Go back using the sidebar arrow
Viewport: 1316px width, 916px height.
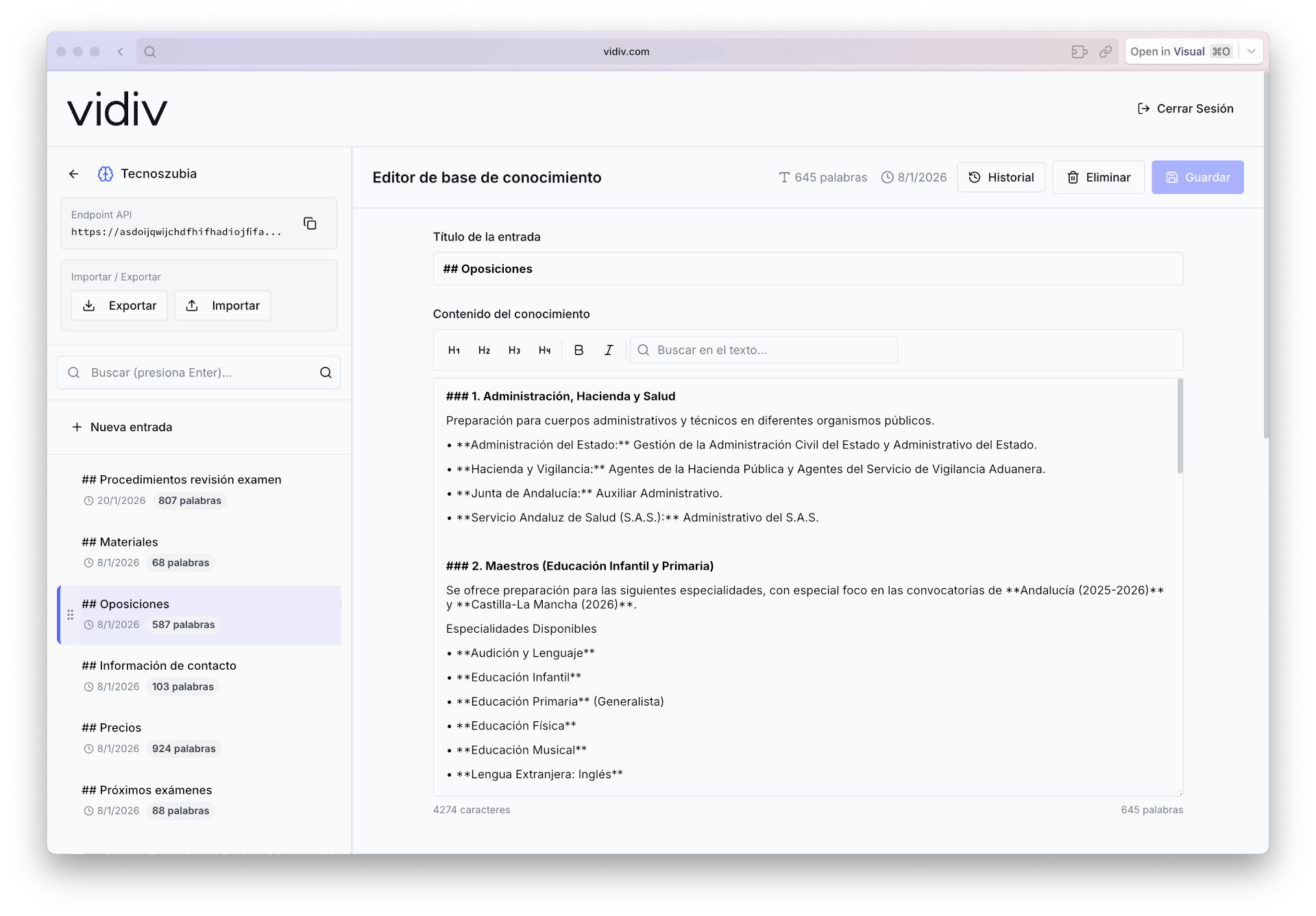pos(73,173)
